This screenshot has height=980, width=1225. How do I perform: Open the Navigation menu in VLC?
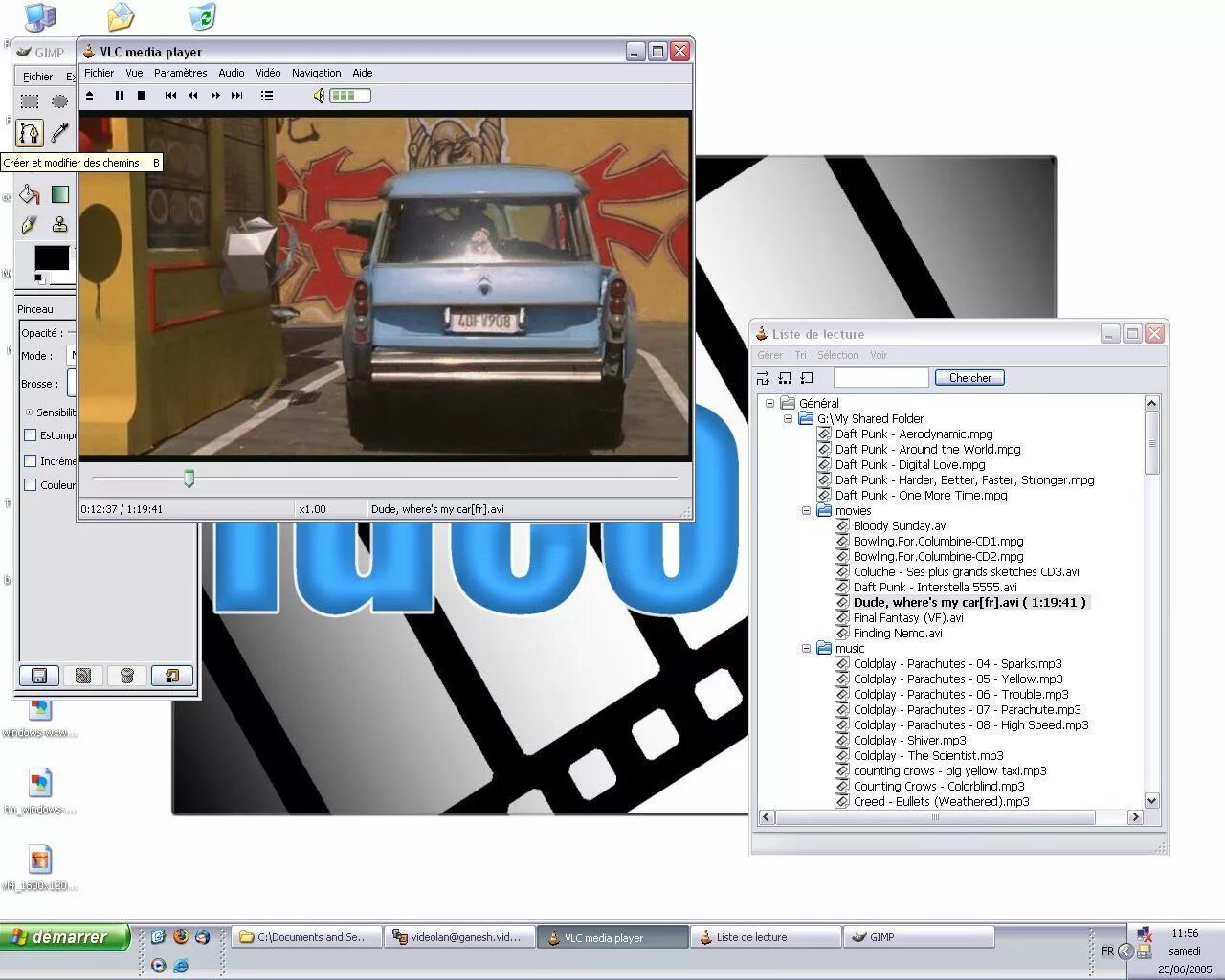tap(316, 73)
